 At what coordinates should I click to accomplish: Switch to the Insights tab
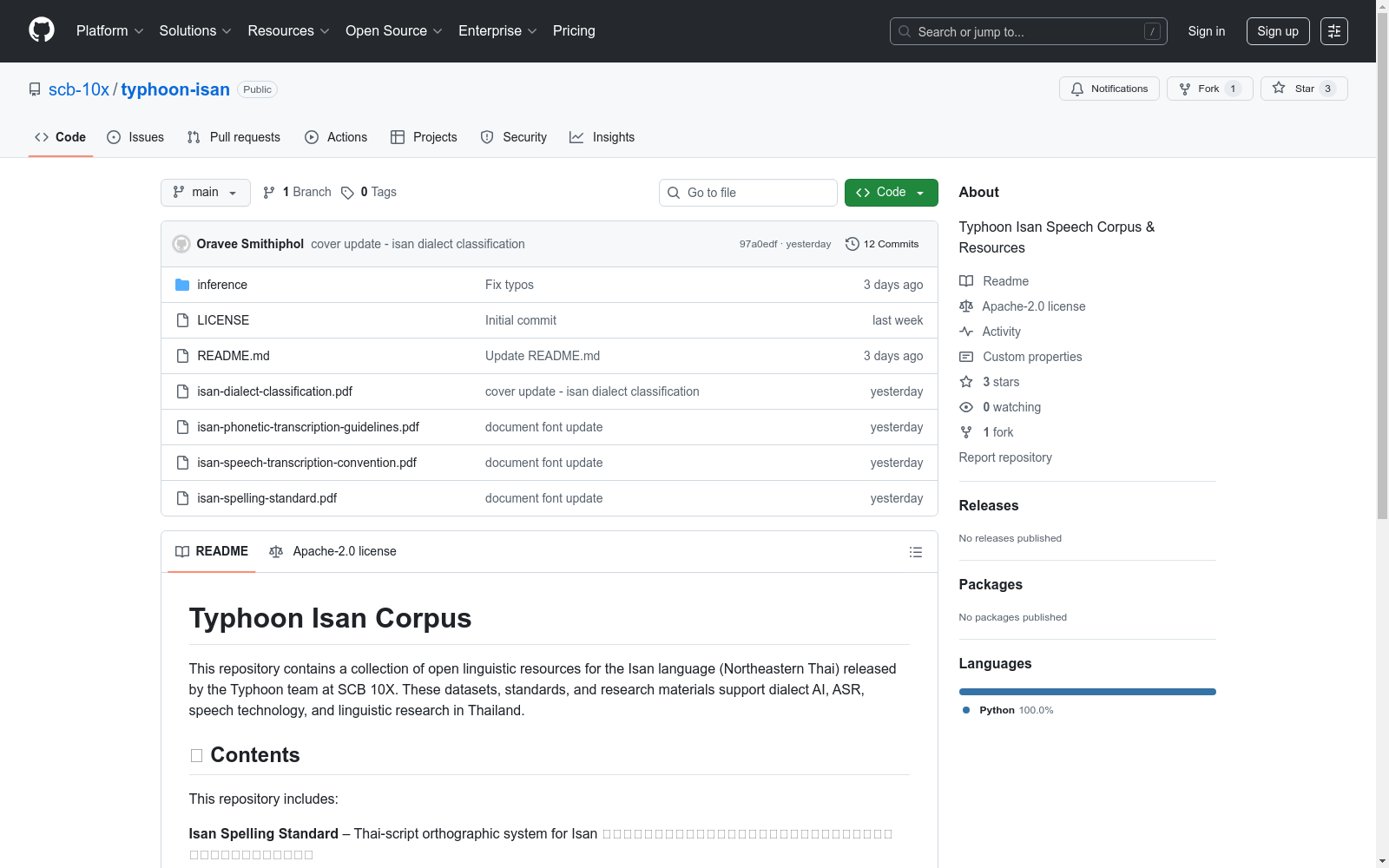(602, 137)
